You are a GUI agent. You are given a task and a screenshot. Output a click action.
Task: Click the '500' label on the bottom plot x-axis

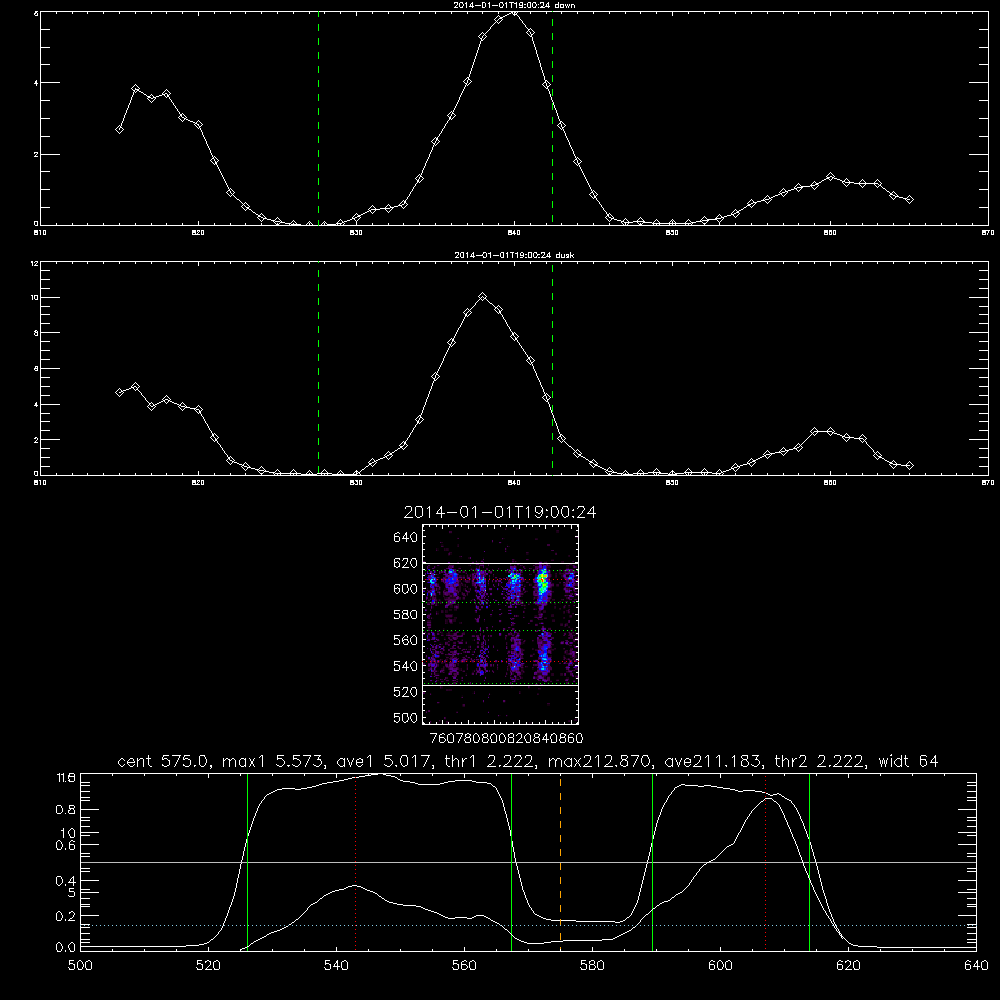pos(80,966)
